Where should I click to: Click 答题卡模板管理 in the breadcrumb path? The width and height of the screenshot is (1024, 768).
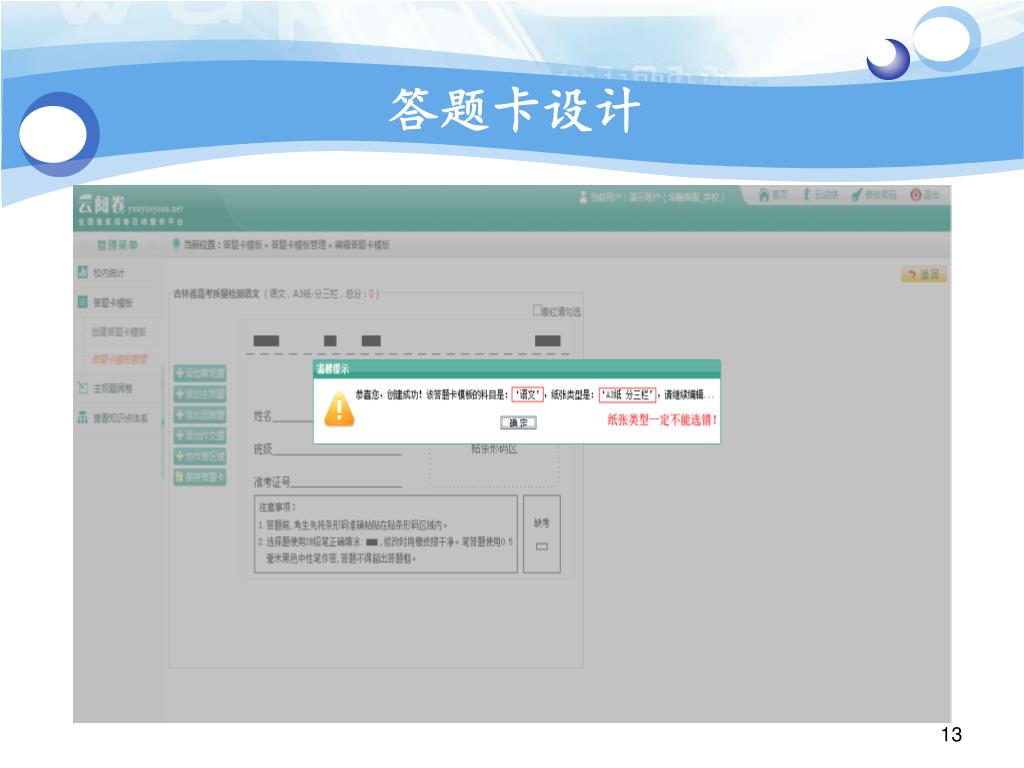298,245
